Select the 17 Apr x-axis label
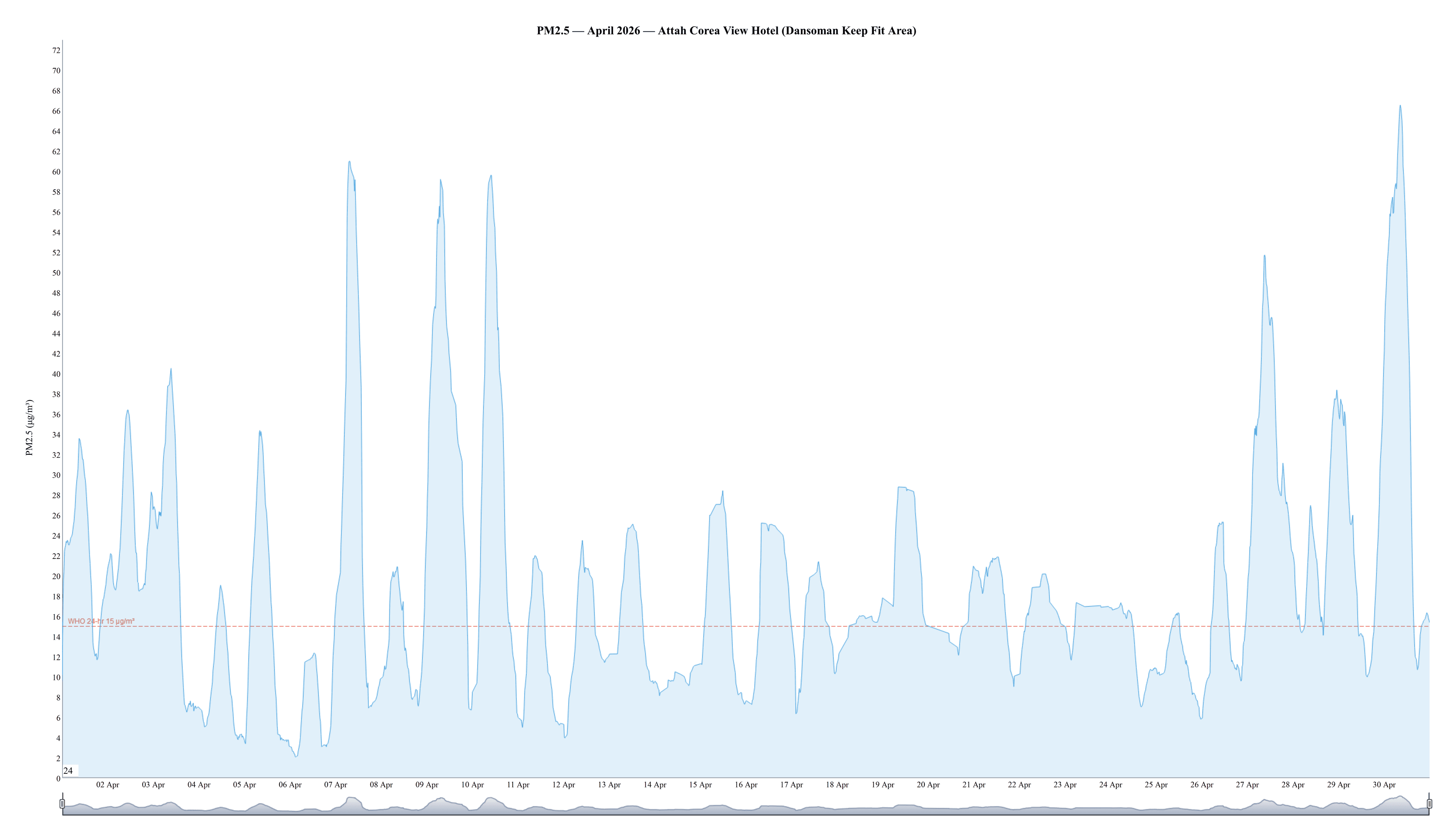Screen dimensions: 1456x839 click(791, 785)
